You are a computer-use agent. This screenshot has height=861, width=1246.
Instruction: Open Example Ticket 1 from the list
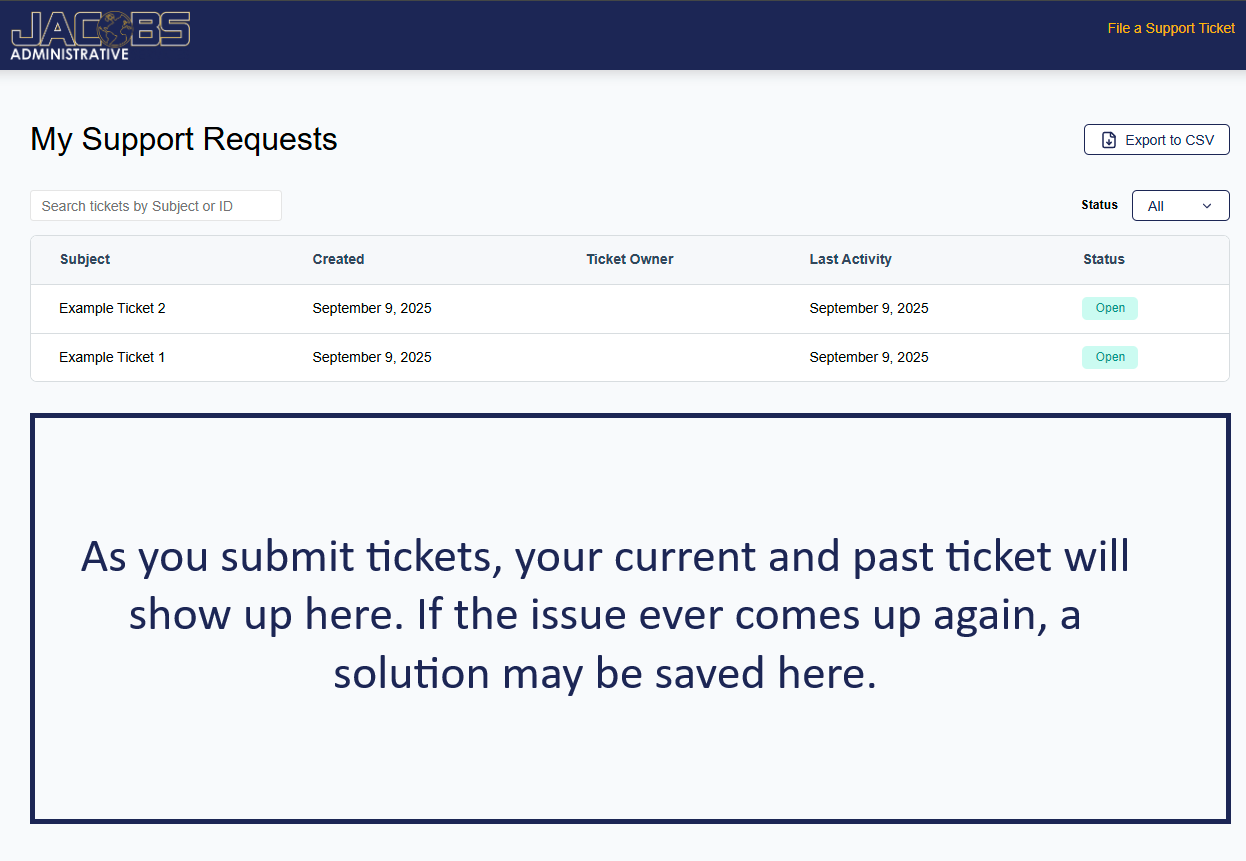pyautogui.click(x=112, y=357)
